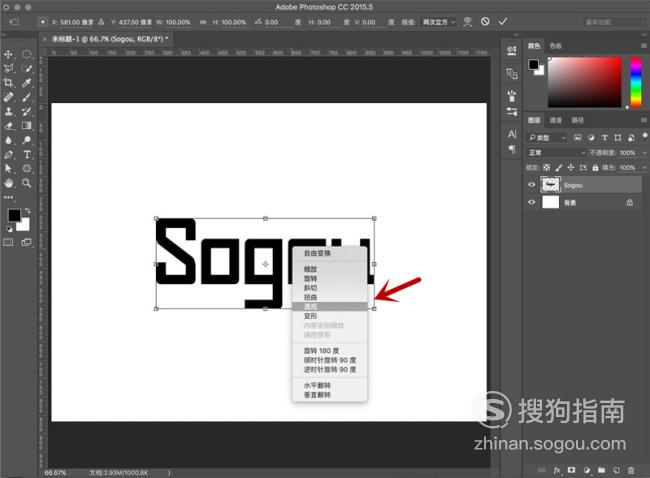This screenshot has height=478, width=650.
Task: Open the layer opacity dropdown arrow
Action: 645,153
